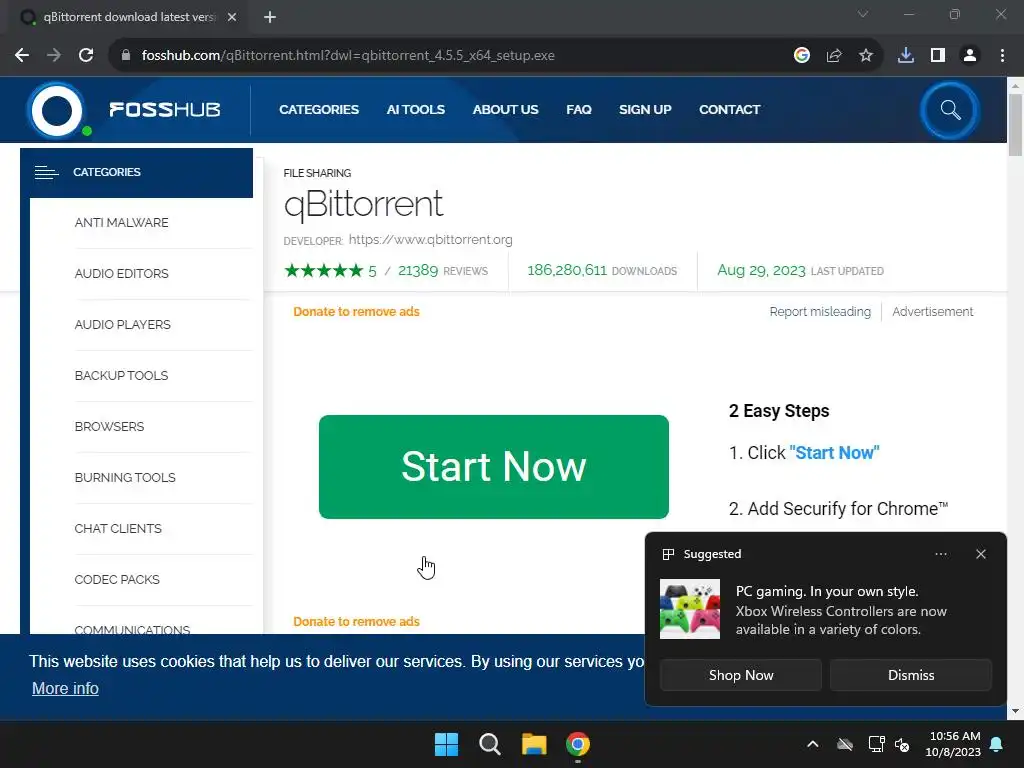Image resolution: width=1024 pixels, height=768 pixels.
Task: Click the share page icon
Action: click(x=834, y=56)
